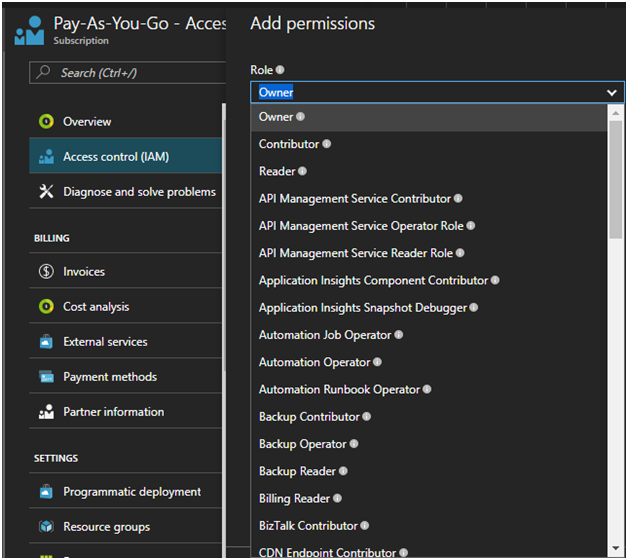Viewport: 628px width, 560px height.
Task: Click the role list scrollbar thumb
Action: click(x=616, y=179)
